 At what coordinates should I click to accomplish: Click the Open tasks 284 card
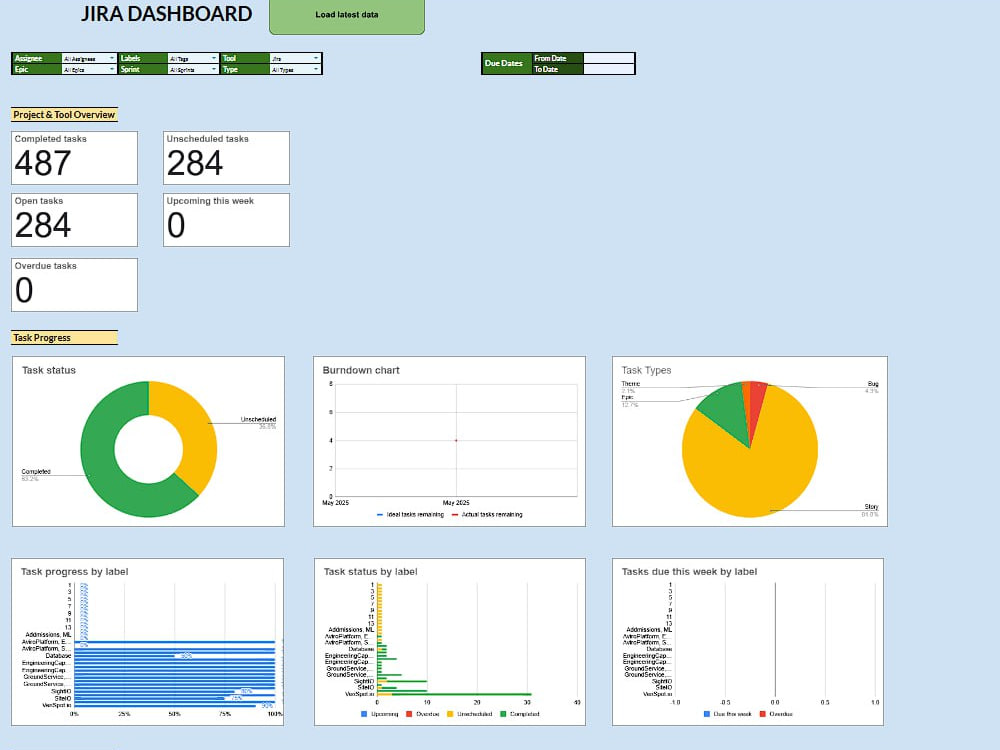75,220
